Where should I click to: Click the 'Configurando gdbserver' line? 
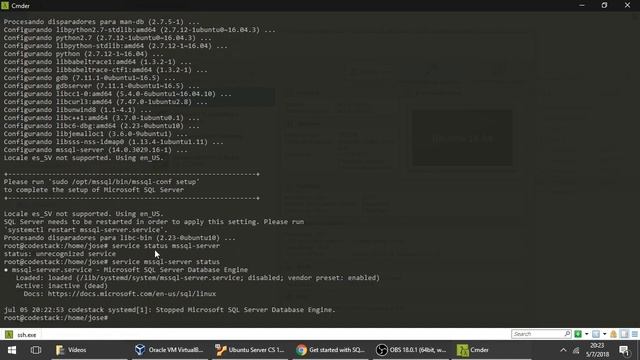[x=102, y=86]
